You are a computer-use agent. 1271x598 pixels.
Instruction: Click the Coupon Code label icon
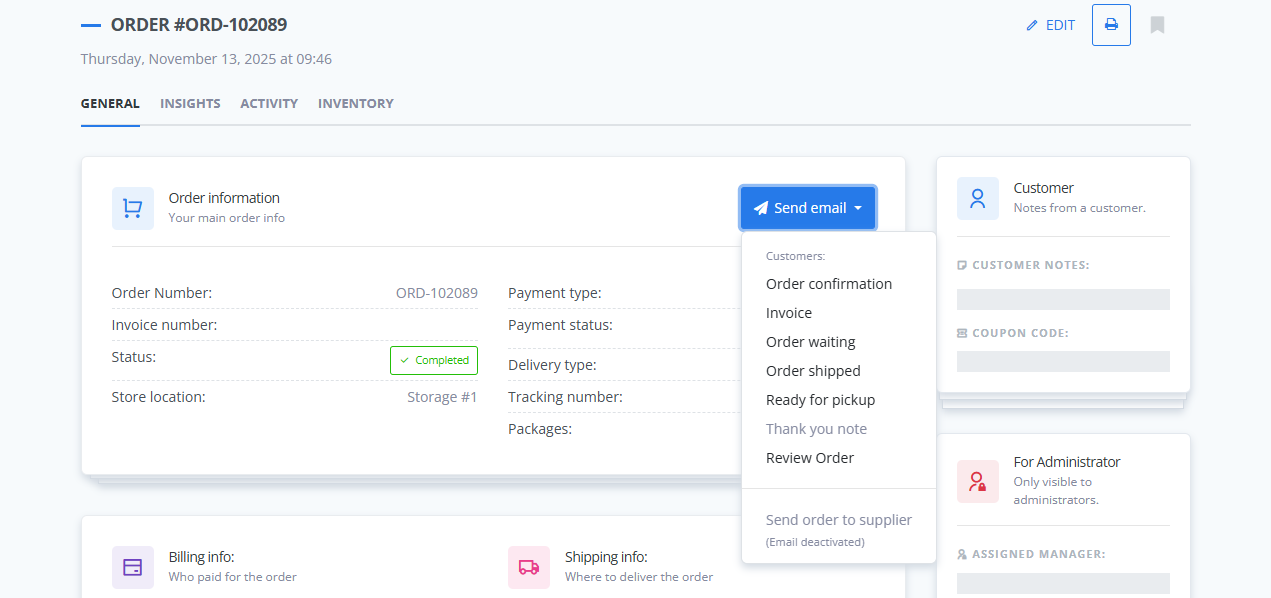coord(961,332)
